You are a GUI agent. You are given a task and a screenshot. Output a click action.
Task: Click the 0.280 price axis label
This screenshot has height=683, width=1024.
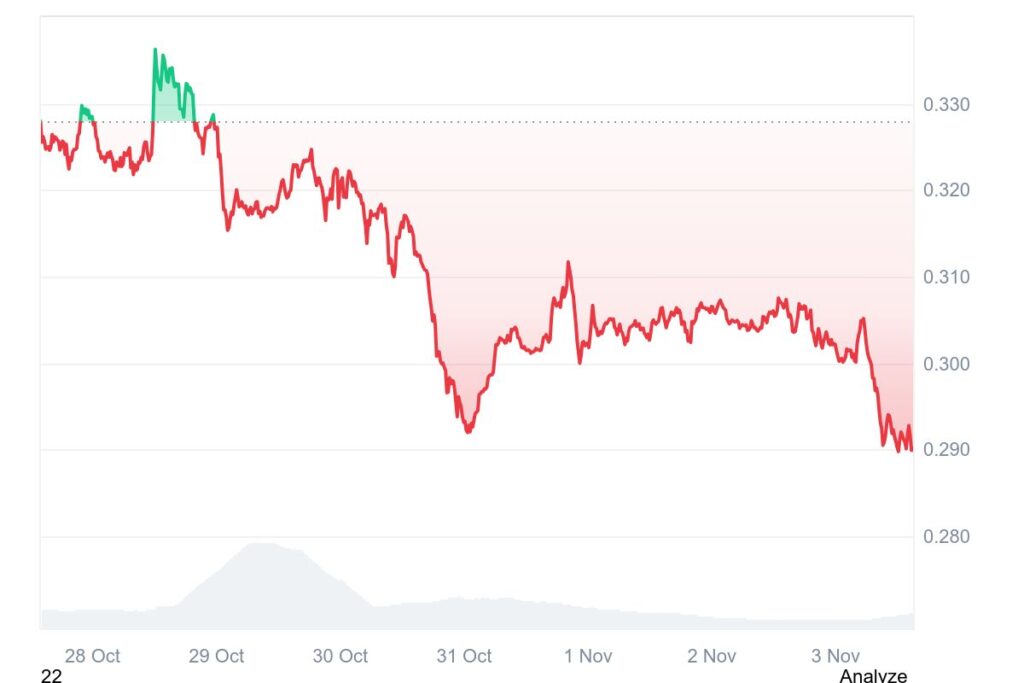pos(944,537)
